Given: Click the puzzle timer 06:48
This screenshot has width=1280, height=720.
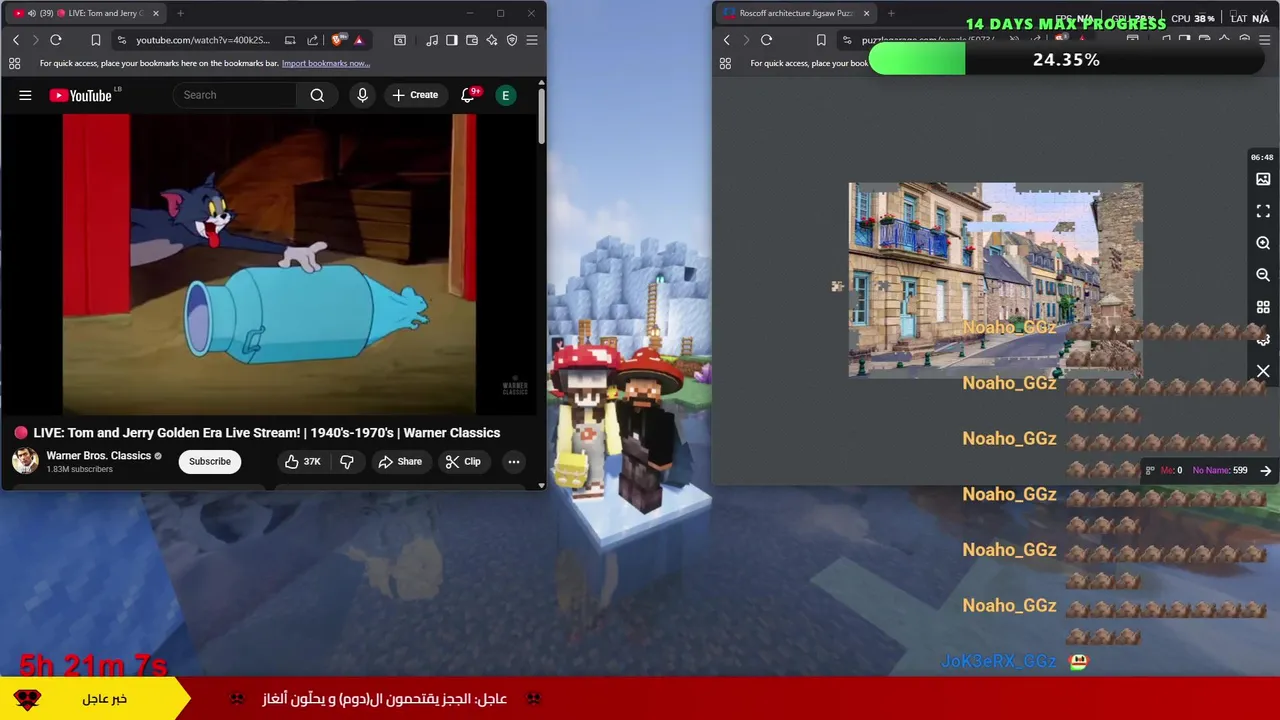Looking at the screenshot, I should pyautogui.click(x=1262, y=157).
